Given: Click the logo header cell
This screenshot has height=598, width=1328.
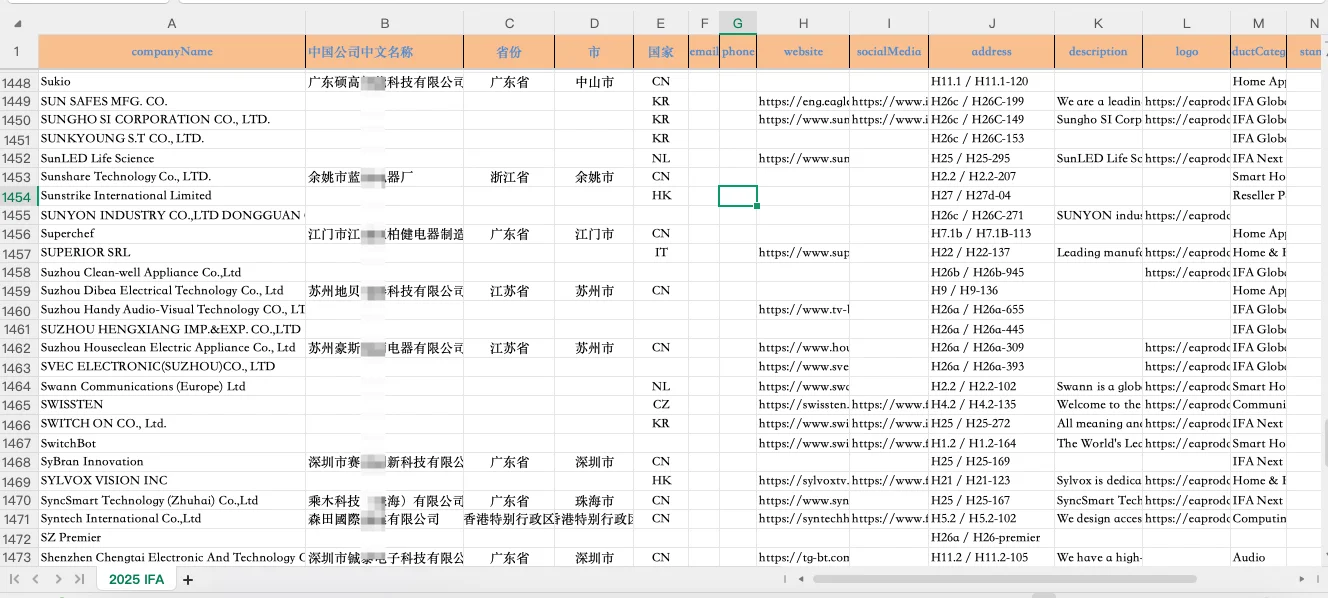Looking at the screenshot, I should coord(1187,51).
